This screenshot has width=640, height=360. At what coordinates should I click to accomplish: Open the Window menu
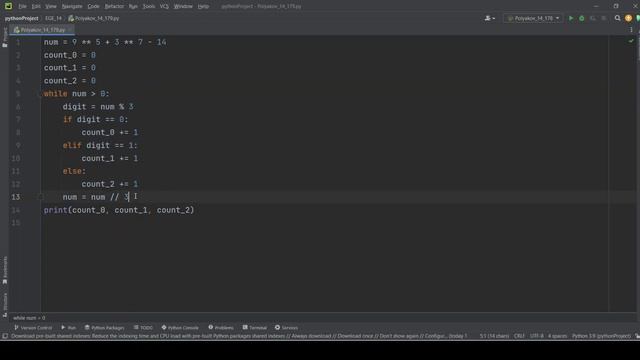click(183, 6)
